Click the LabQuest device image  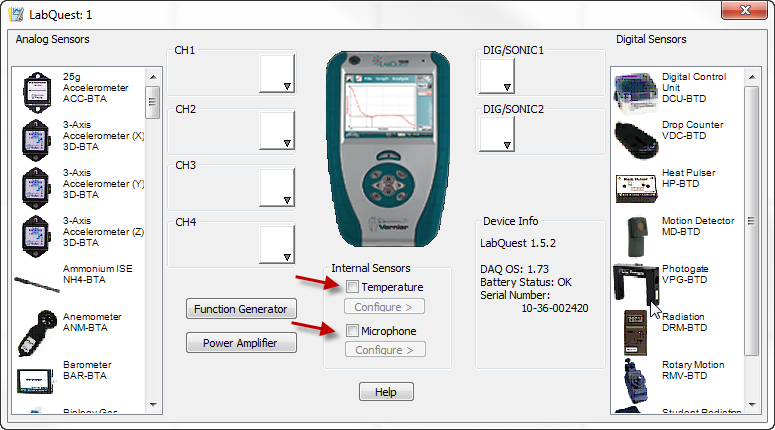[388, 148]
